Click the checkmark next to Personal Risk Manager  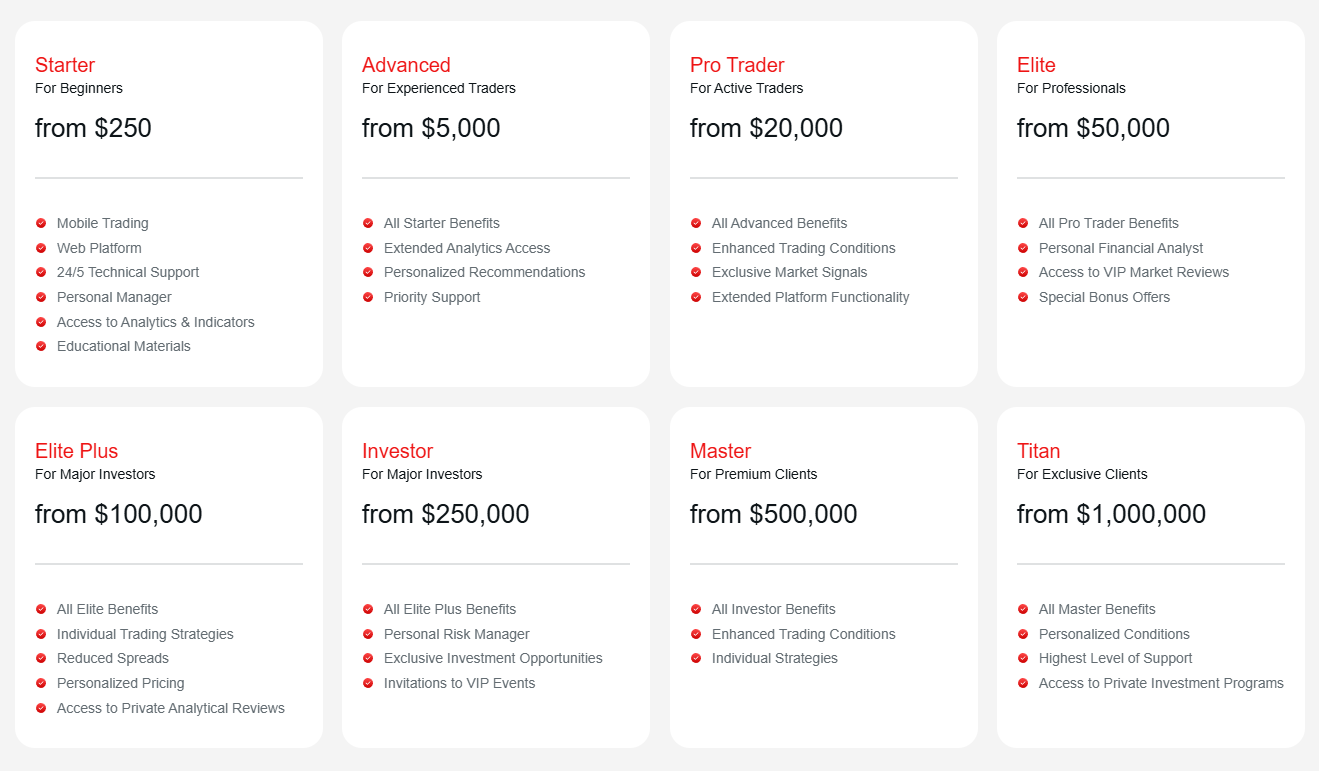pyautogui.click(x=368, y=634)
